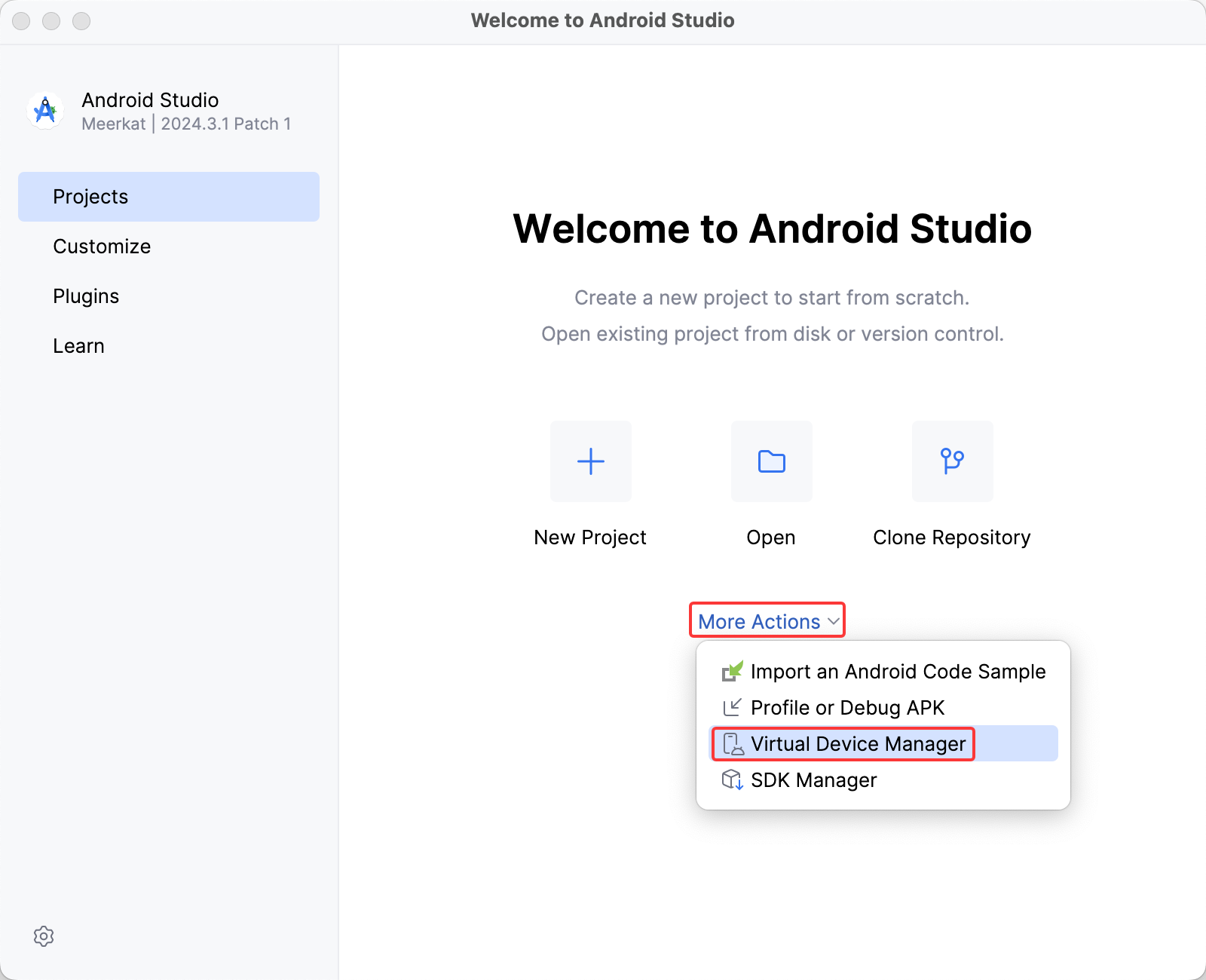Go to the Learn section

coord(79,345)
